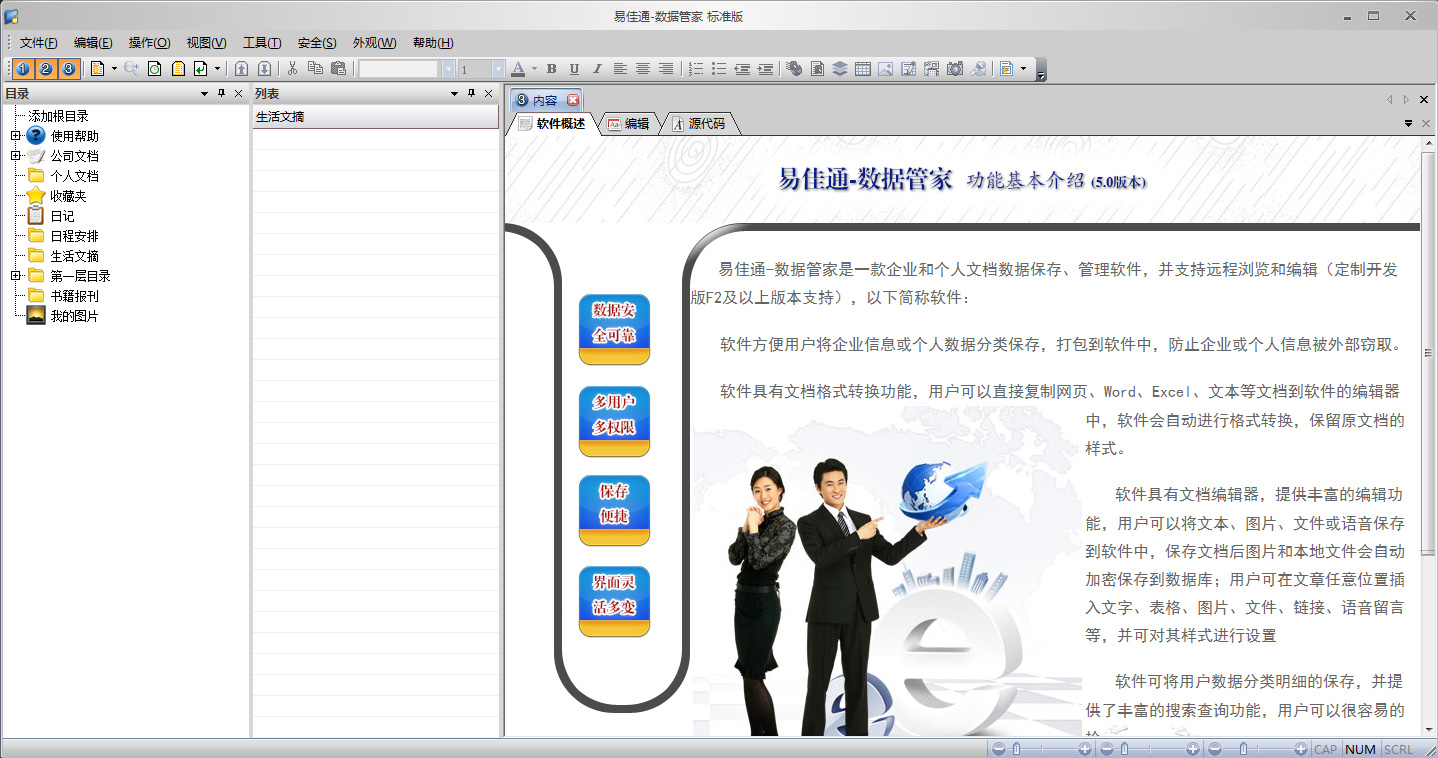Click the center align icon

pos(643,69)
